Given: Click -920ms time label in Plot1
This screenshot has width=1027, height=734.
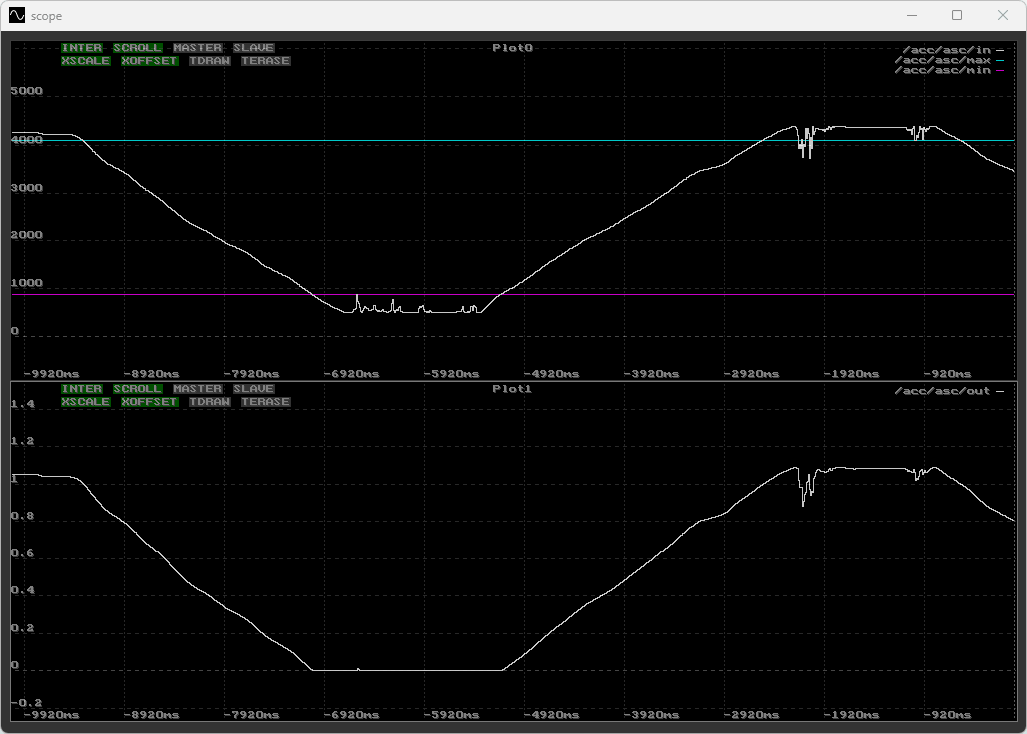Looking at the screenshot, I should pyautogui.click(x=948, y=714).
